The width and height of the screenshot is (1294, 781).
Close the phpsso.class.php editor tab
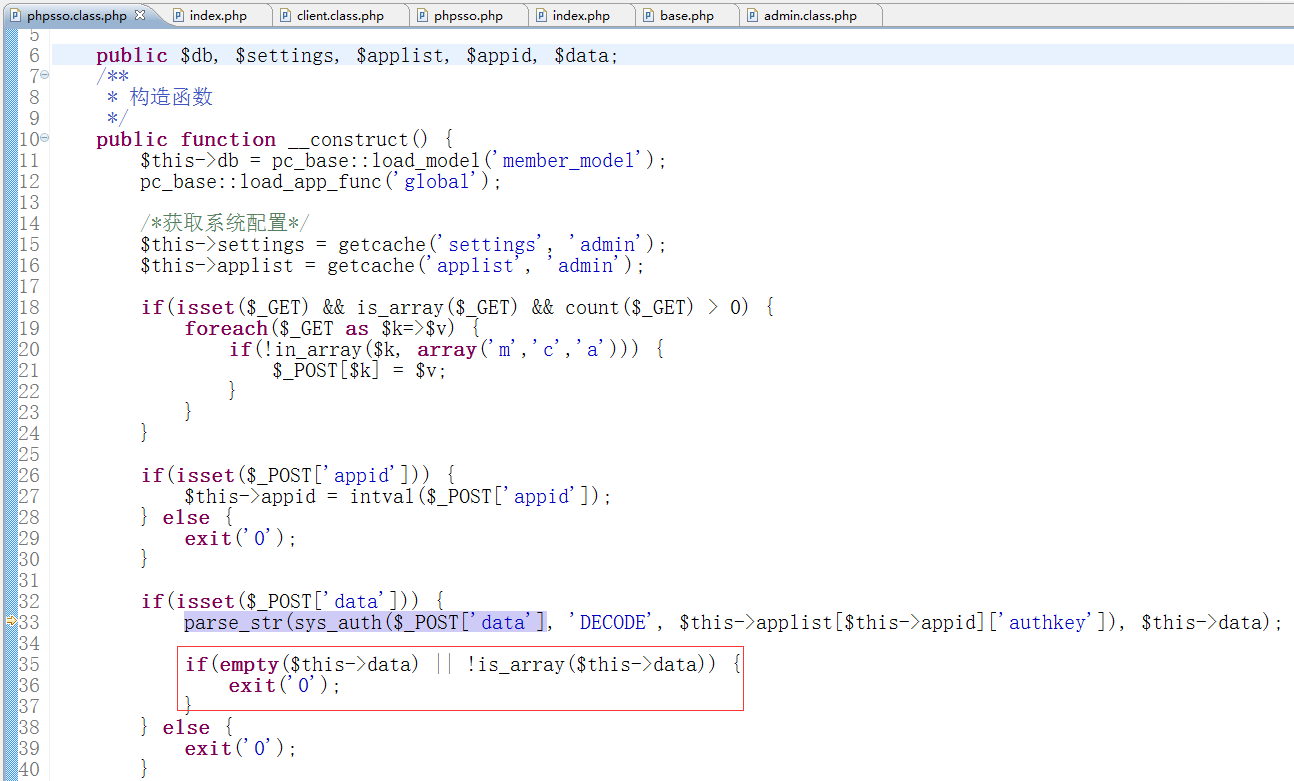tap(140, 15)
